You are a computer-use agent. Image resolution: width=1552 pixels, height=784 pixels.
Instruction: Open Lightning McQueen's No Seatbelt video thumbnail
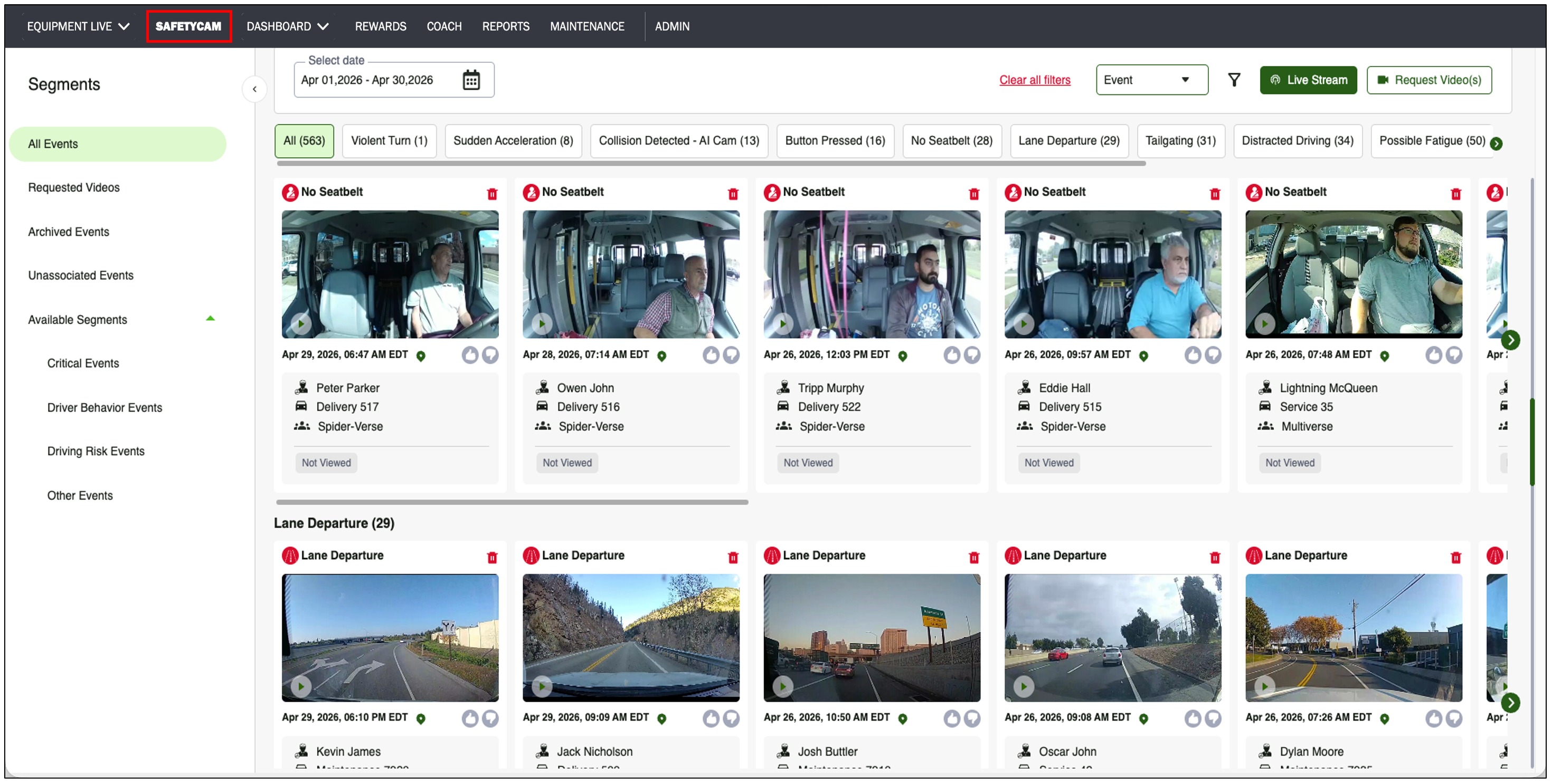click(x=1354, y=274)
